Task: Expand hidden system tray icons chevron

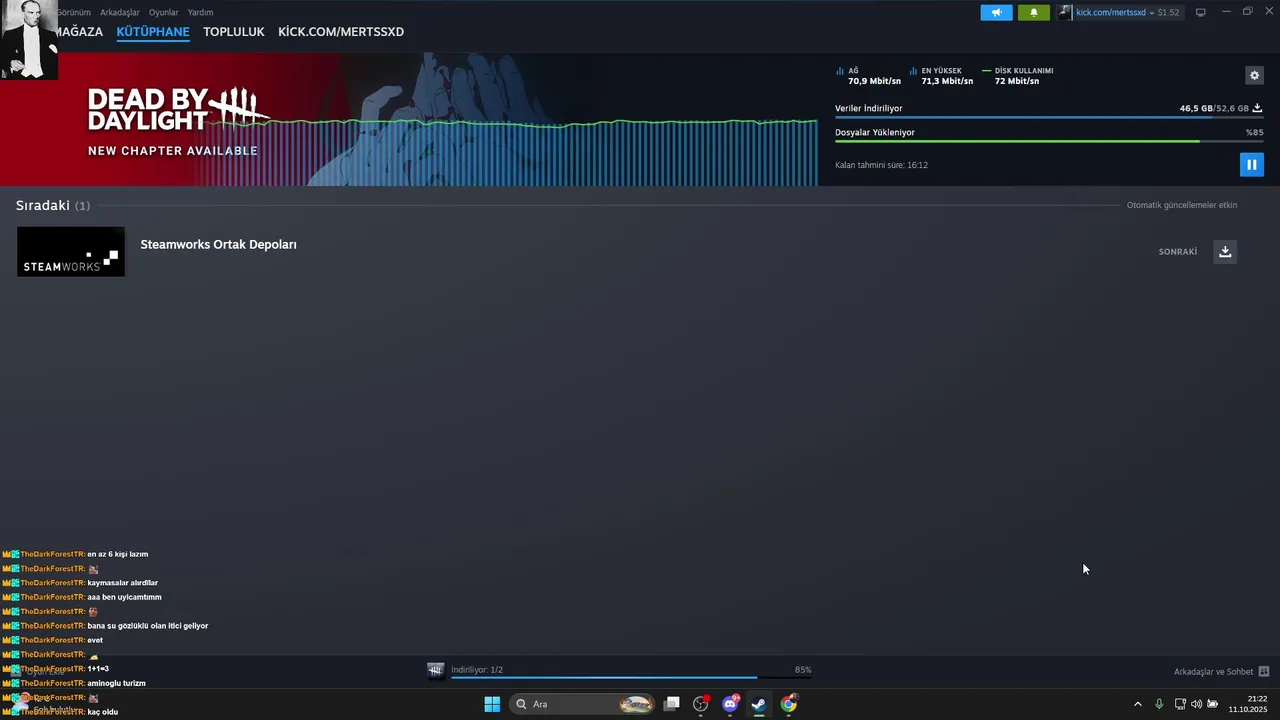Action: [1137, 704]
